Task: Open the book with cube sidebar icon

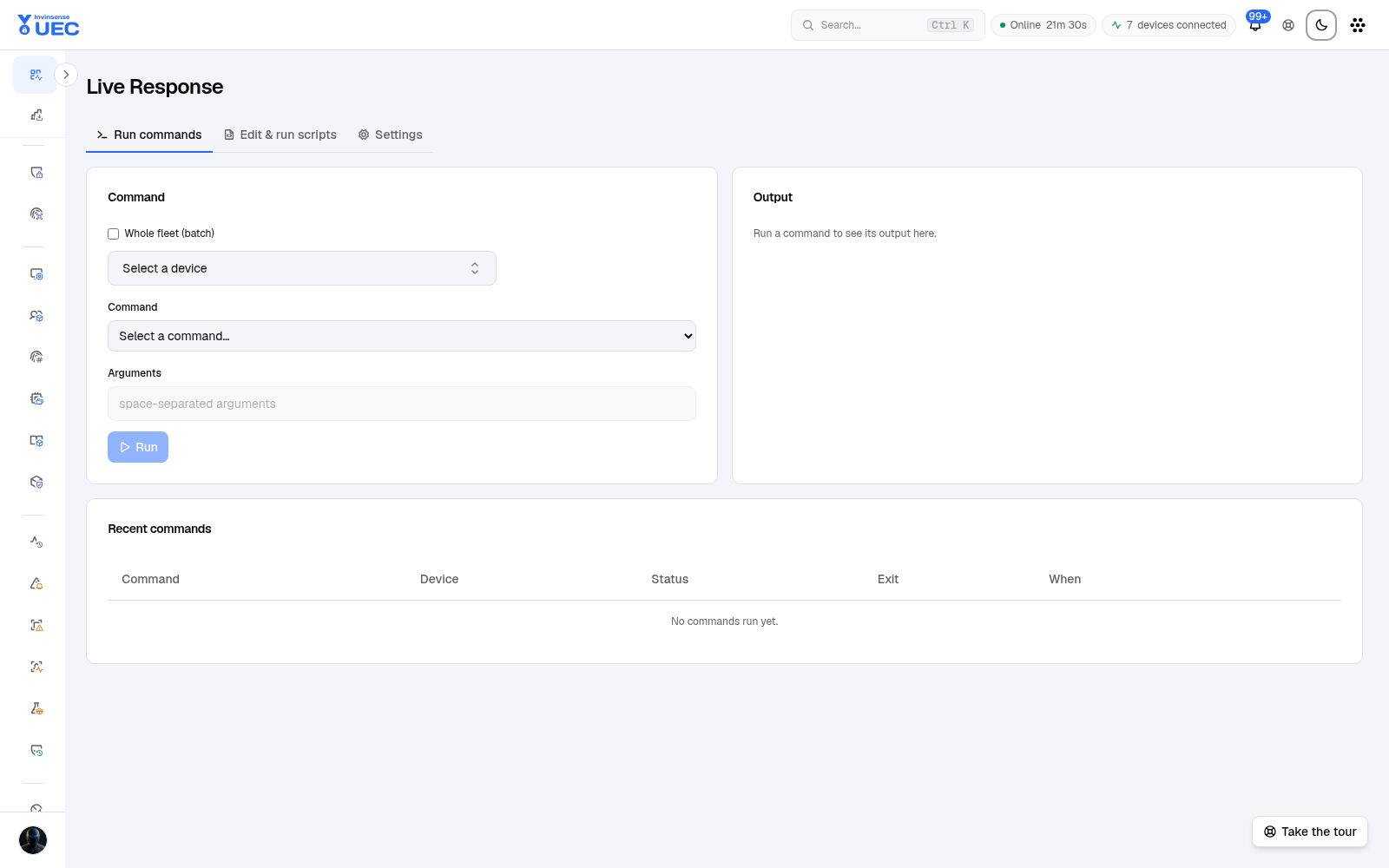Action: [x=36, y=440]
